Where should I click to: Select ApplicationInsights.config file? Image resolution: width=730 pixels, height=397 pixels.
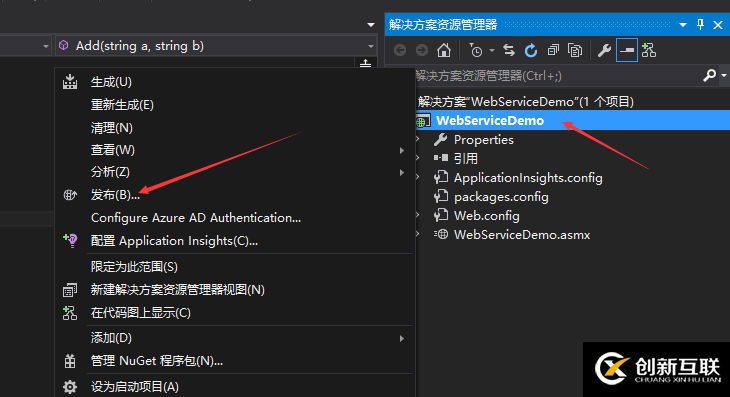click(528, 178)
